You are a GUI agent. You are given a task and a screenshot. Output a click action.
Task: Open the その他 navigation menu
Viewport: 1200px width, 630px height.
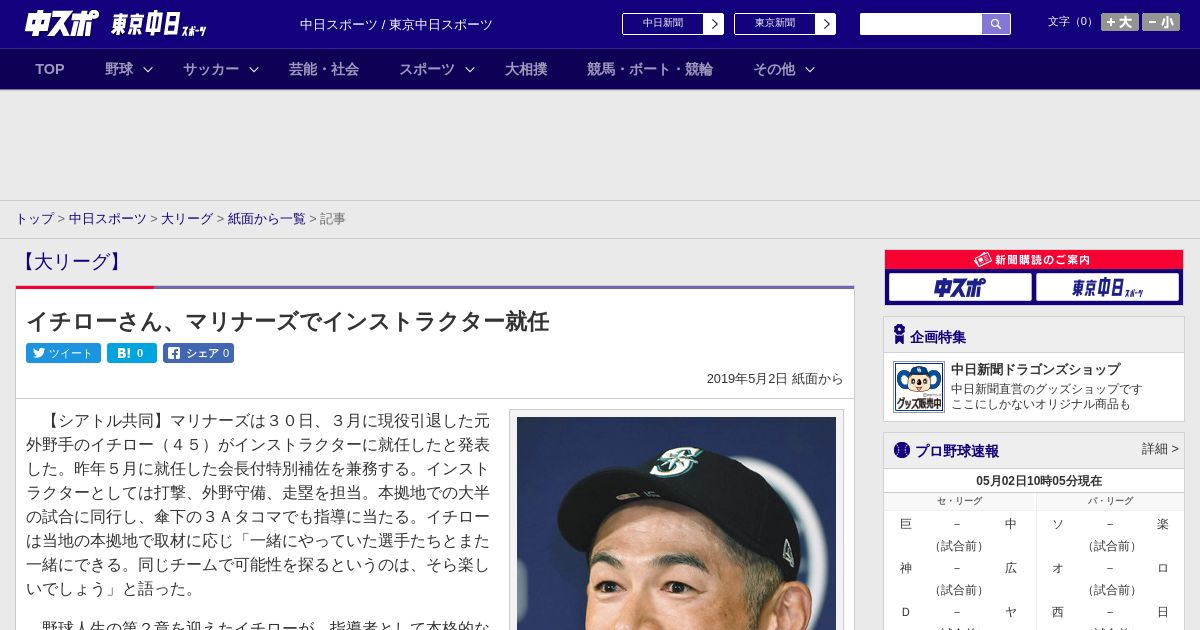point(774,69)
